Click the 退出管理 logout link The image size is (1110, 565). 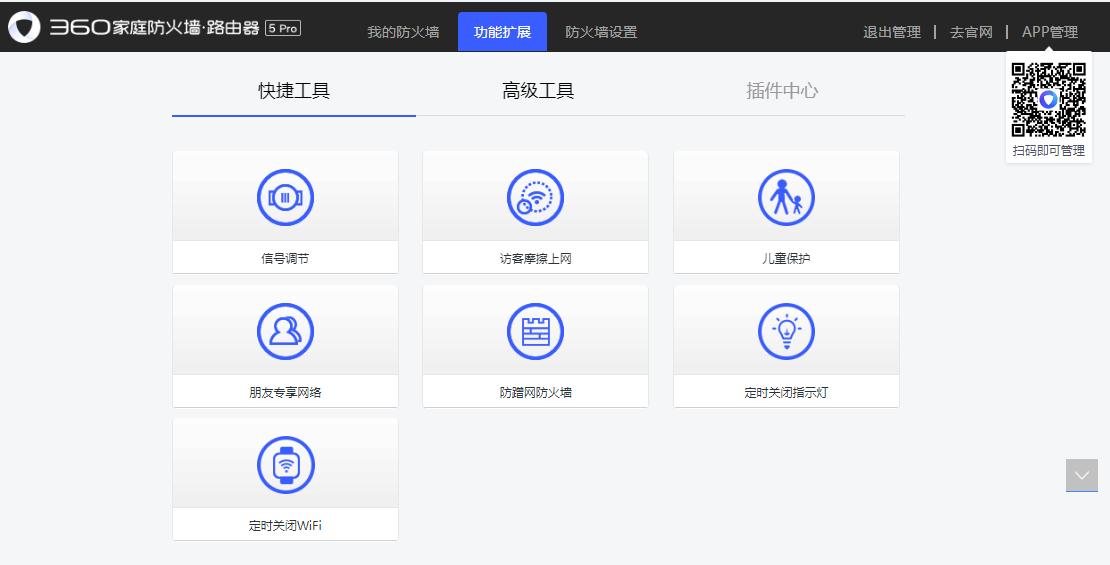pos(892,32)
